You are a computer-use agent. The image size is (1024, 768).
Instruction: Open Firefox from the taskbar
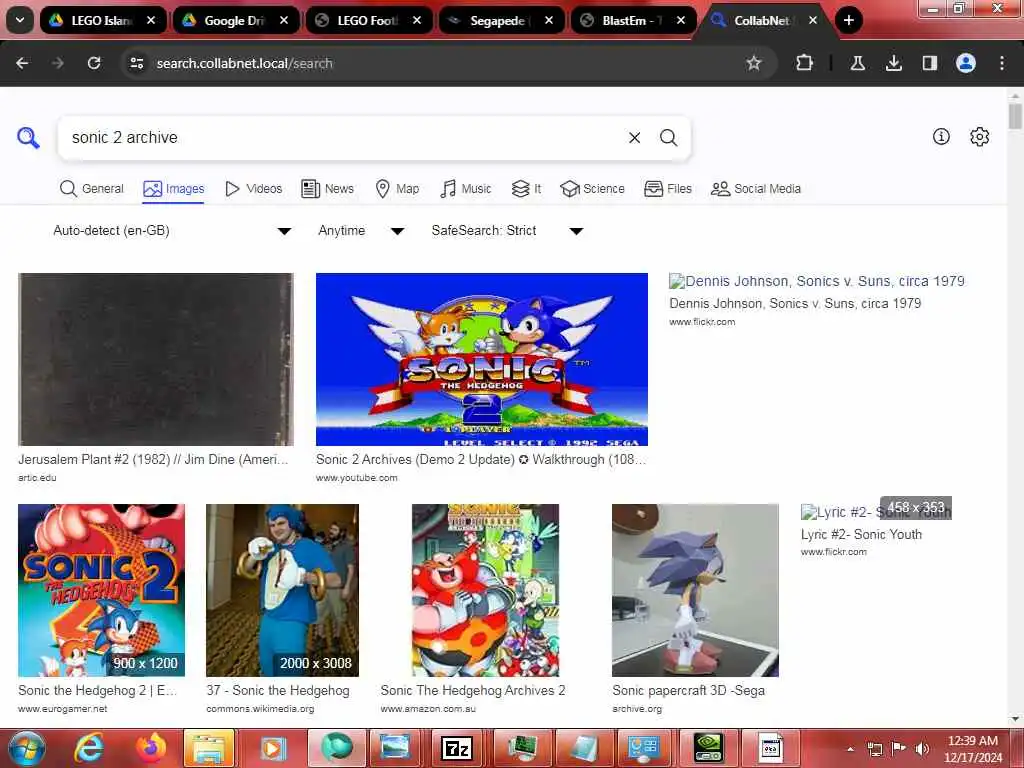point(150,748)
